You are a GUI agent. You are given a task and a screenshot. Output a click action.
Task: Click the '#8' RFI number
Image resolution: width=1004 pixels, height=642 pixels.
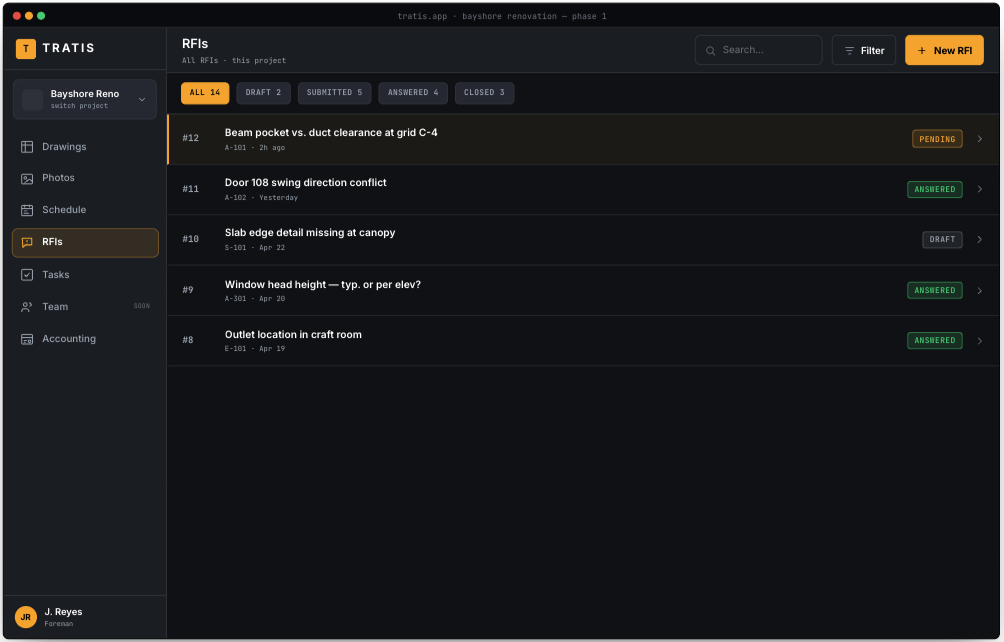tap(188, 340)
